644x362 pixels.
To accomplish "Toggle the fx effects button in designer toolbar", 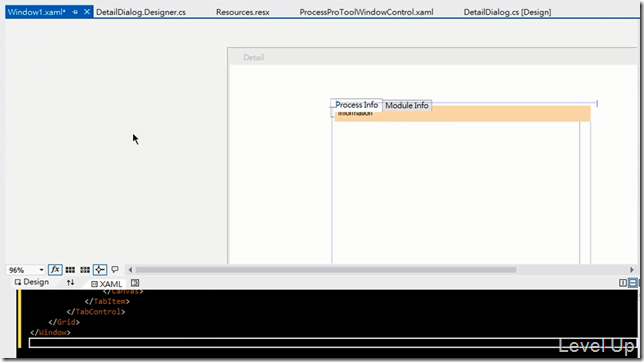I will [x=55, y=270].
